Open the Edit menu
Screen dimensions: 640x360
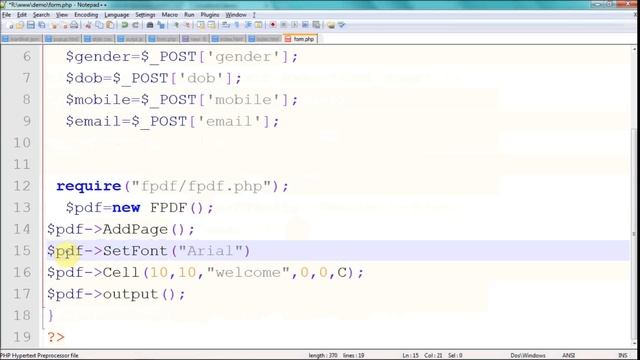(22, 15)
